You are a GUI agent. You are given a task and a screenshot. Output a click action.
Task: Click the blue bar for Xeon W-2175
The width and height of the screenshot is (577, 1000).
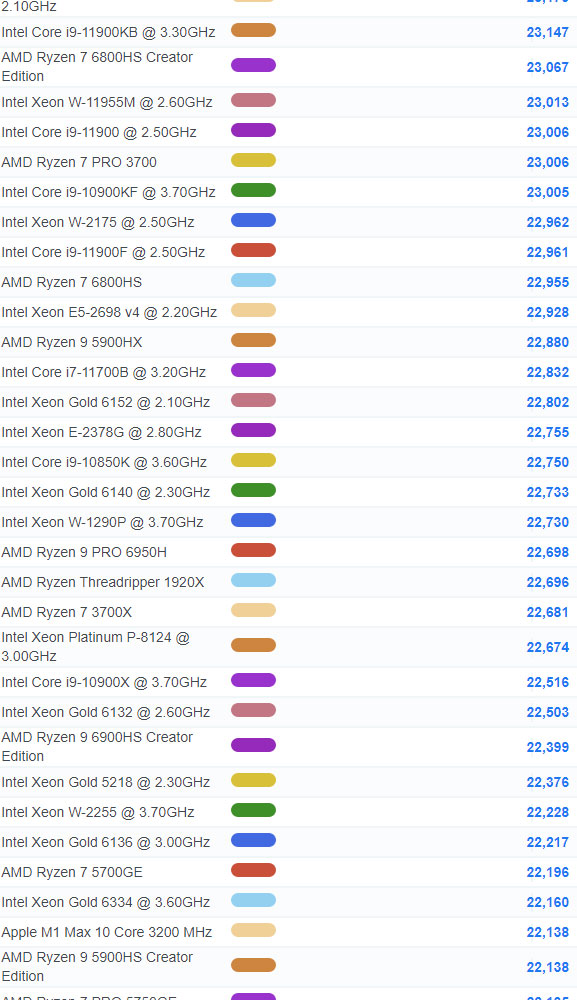click(253, 220)
